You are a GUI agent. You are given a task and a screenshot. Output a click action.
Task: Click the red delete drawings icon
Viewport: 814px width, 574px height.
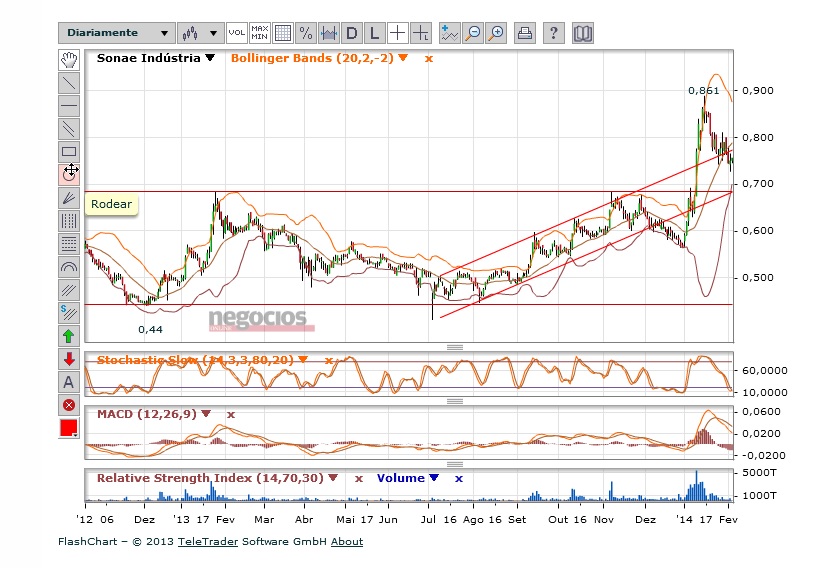pyautogui.click(x=69, y=405)
